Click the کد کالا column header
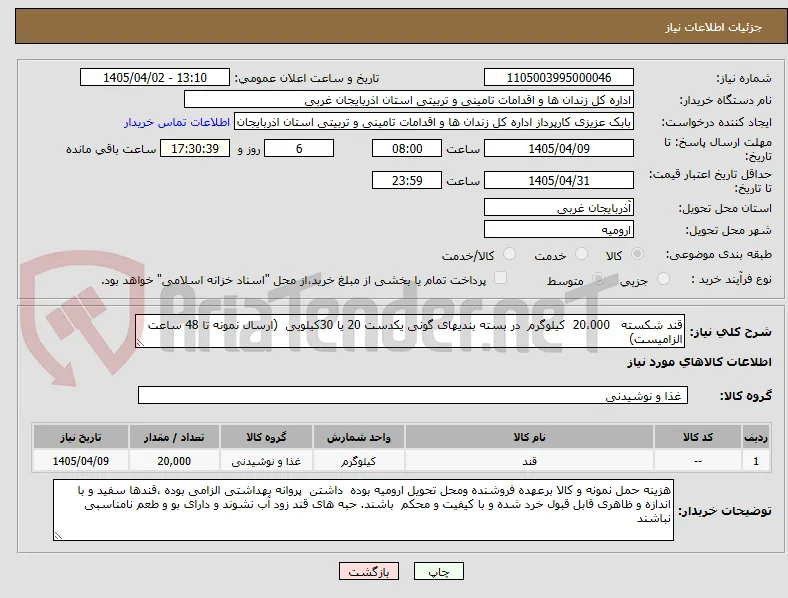Viewport: 788px width, 598px height. 698,437
